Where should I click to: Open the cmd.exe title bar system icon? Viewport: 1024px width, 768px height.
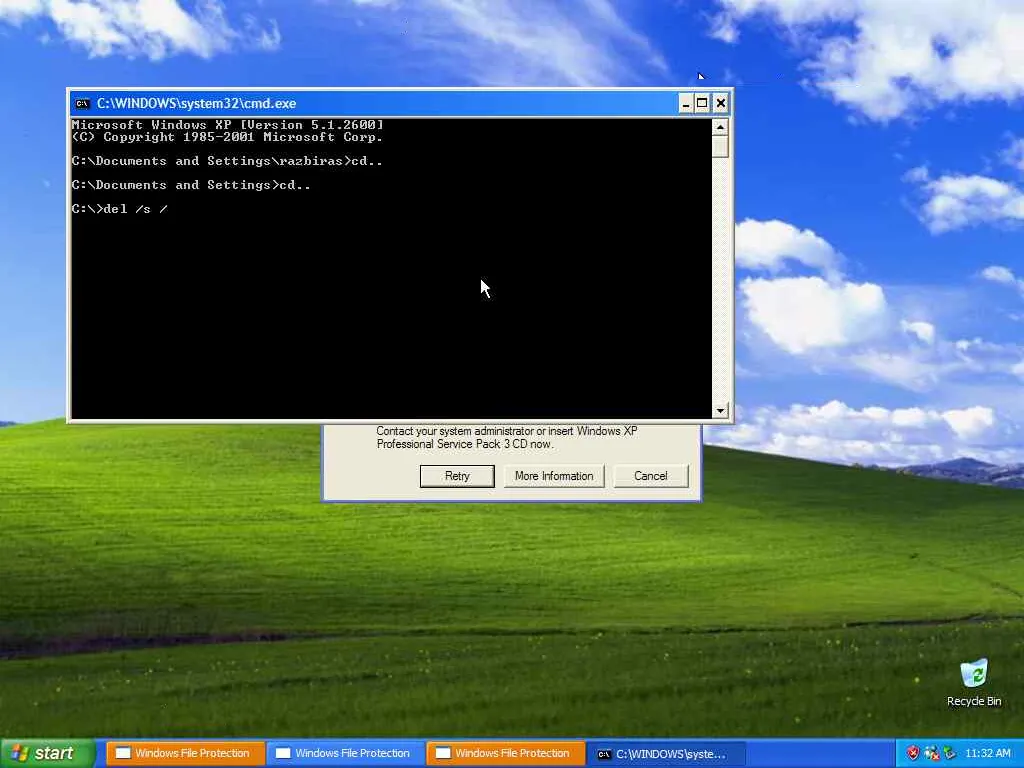pyautogui.click(x=82, y=103)
